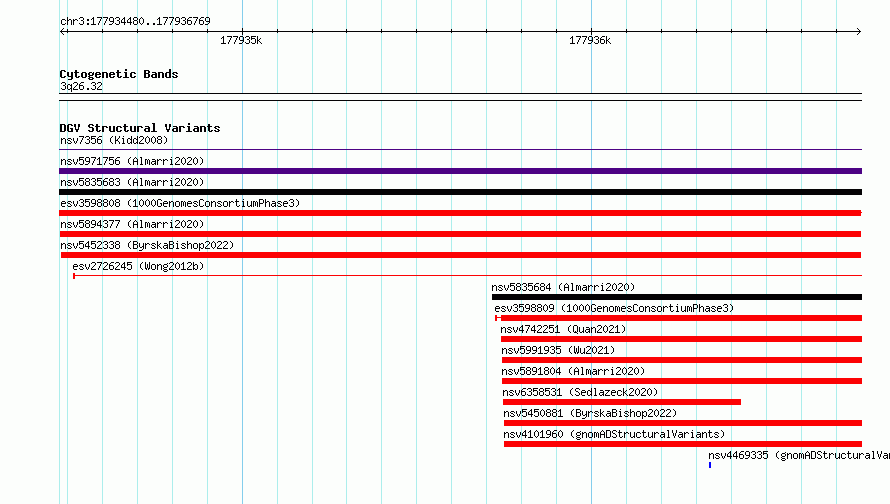Click nsv5452338 (ByrskaBishop2022) label
The image size is (890, 504).
coord(147,245)
